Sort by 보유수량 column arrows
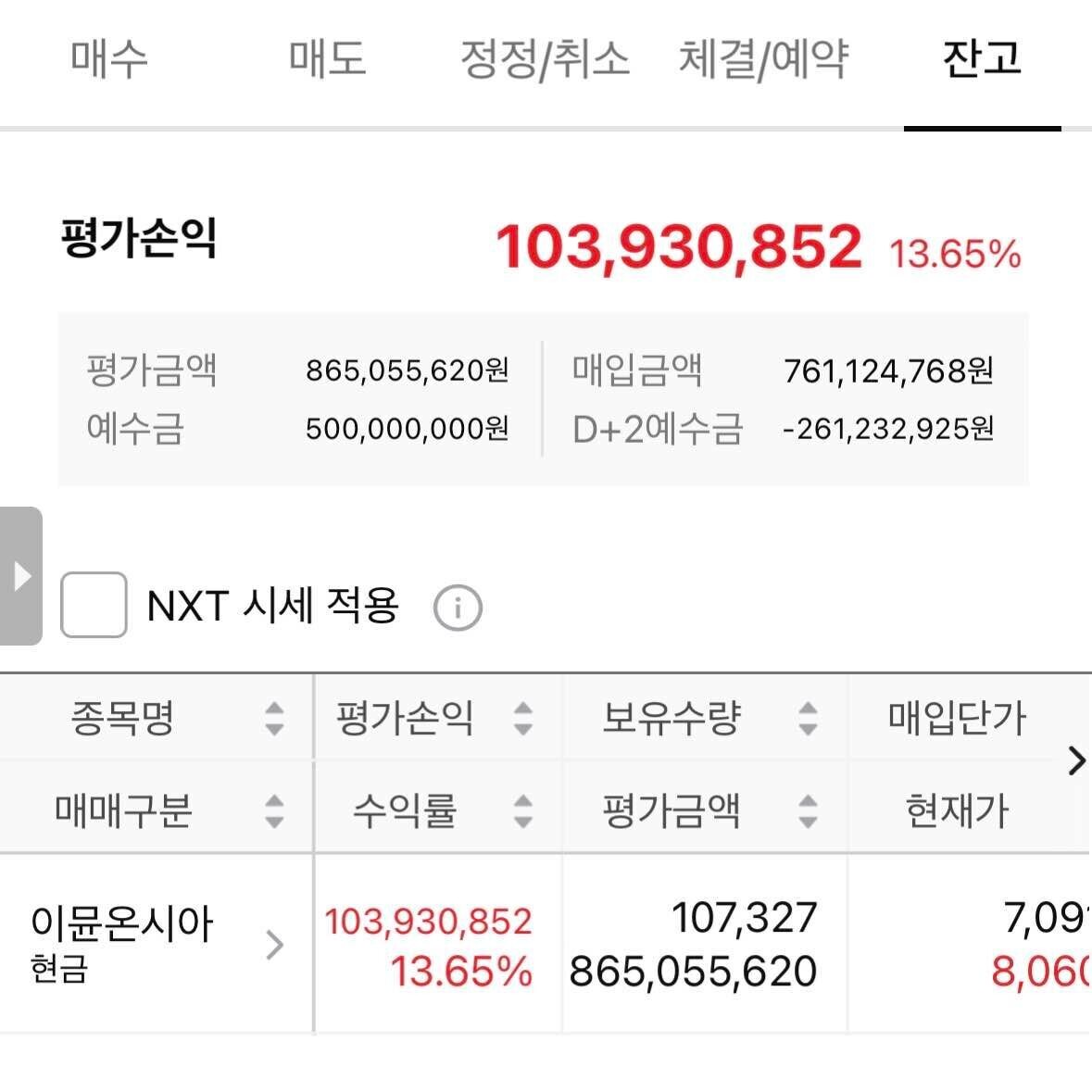The width and height of the screenshot is (1092, 1092). pos(808,718)
